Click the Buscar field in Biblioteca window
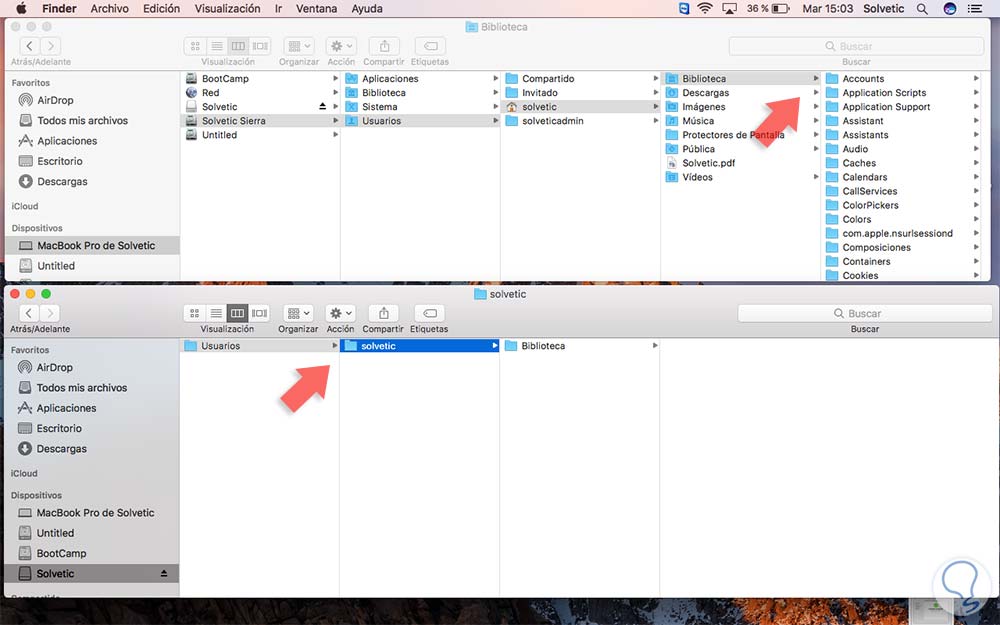The height and width of the screenshot is (625, 1000). click(856, 46)
